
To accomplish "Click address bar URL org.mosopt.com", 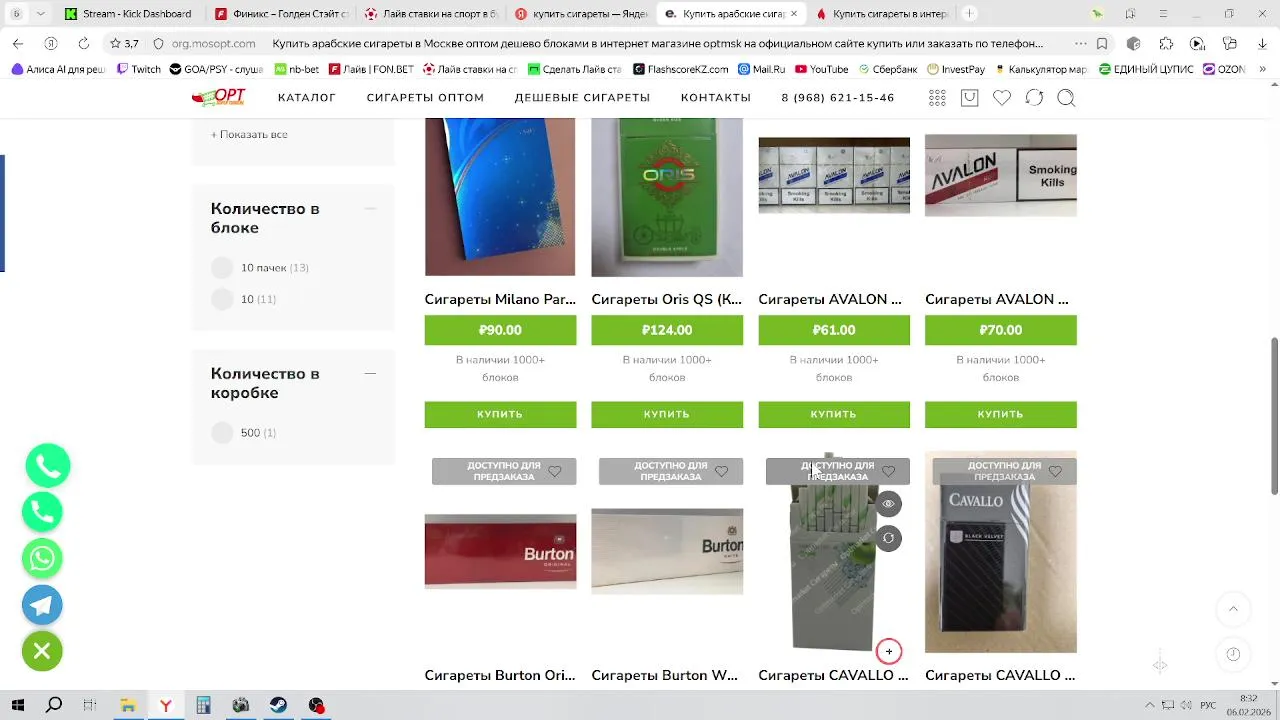I will point(213,44).
